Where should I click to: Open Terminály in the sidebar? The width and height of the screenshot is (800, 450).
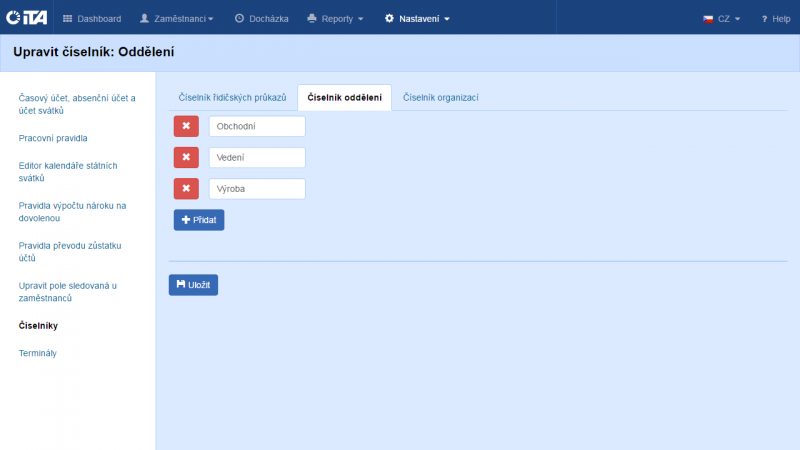[39, 353]
